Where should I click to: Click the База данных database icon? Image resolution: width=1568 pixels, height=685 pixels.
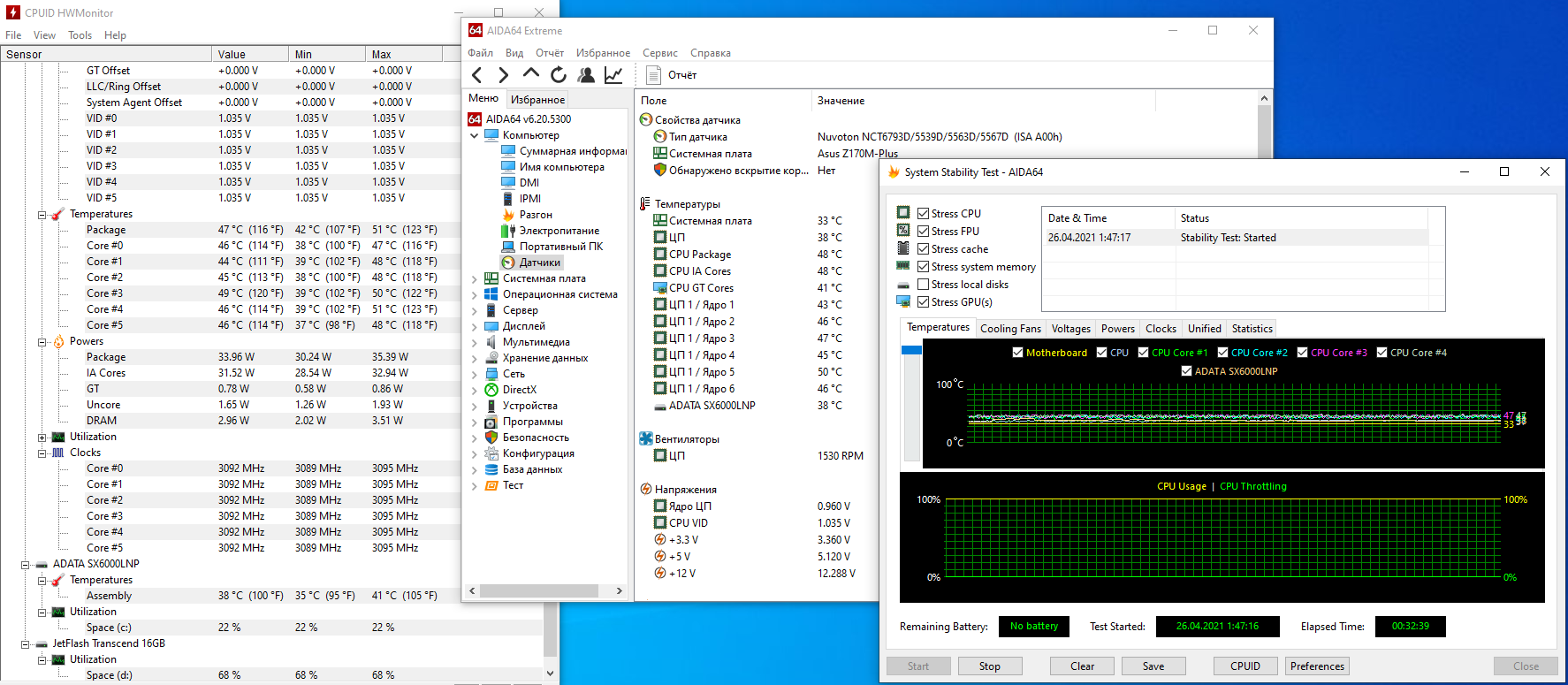491,469
